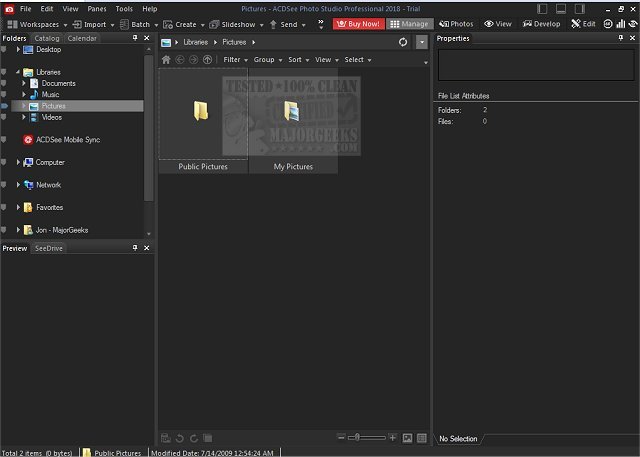Open the Filter dropdown

pyautogui.click(x=235, y=60)
